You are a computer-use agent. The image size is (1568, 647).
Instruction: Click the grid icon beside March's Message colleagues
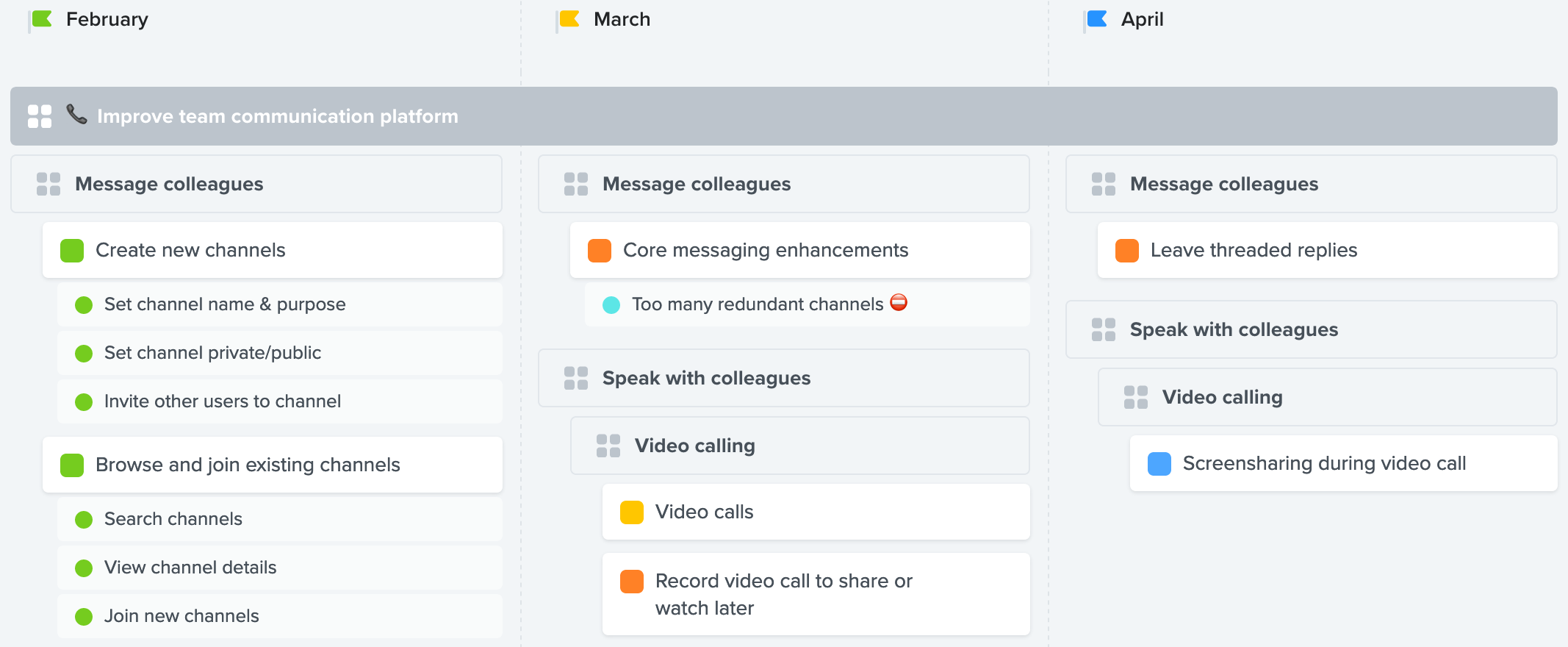click(x=576, y=184)
